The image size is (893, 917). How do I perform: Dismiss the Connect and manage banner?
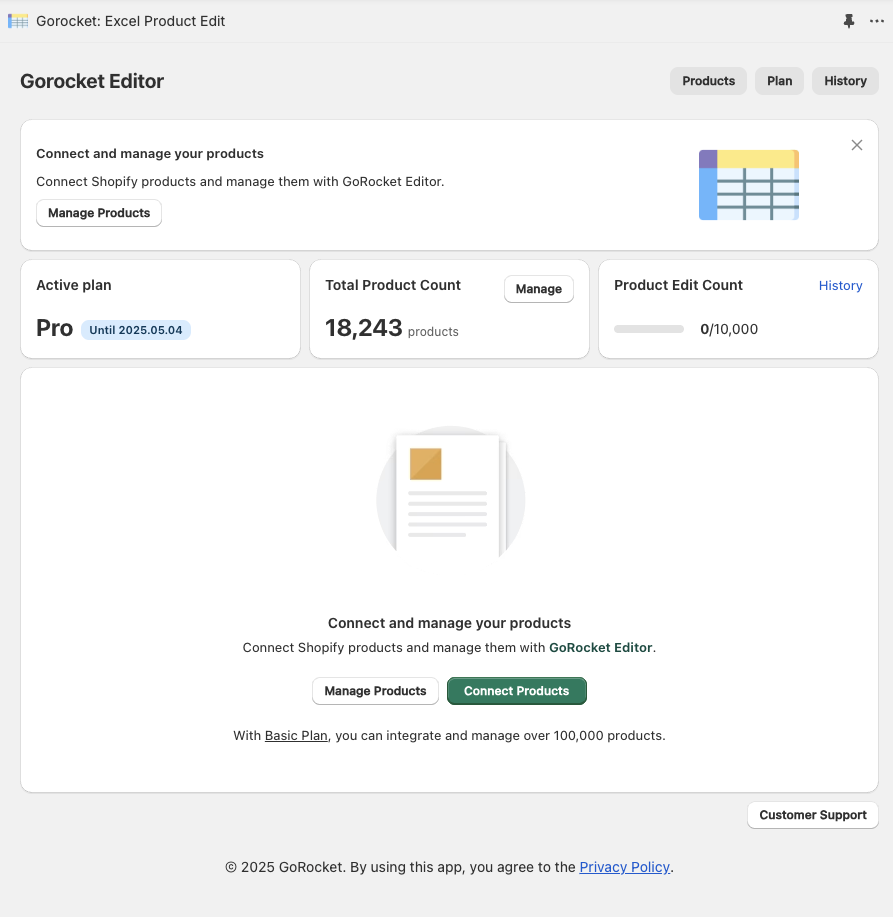click(857, 145)
